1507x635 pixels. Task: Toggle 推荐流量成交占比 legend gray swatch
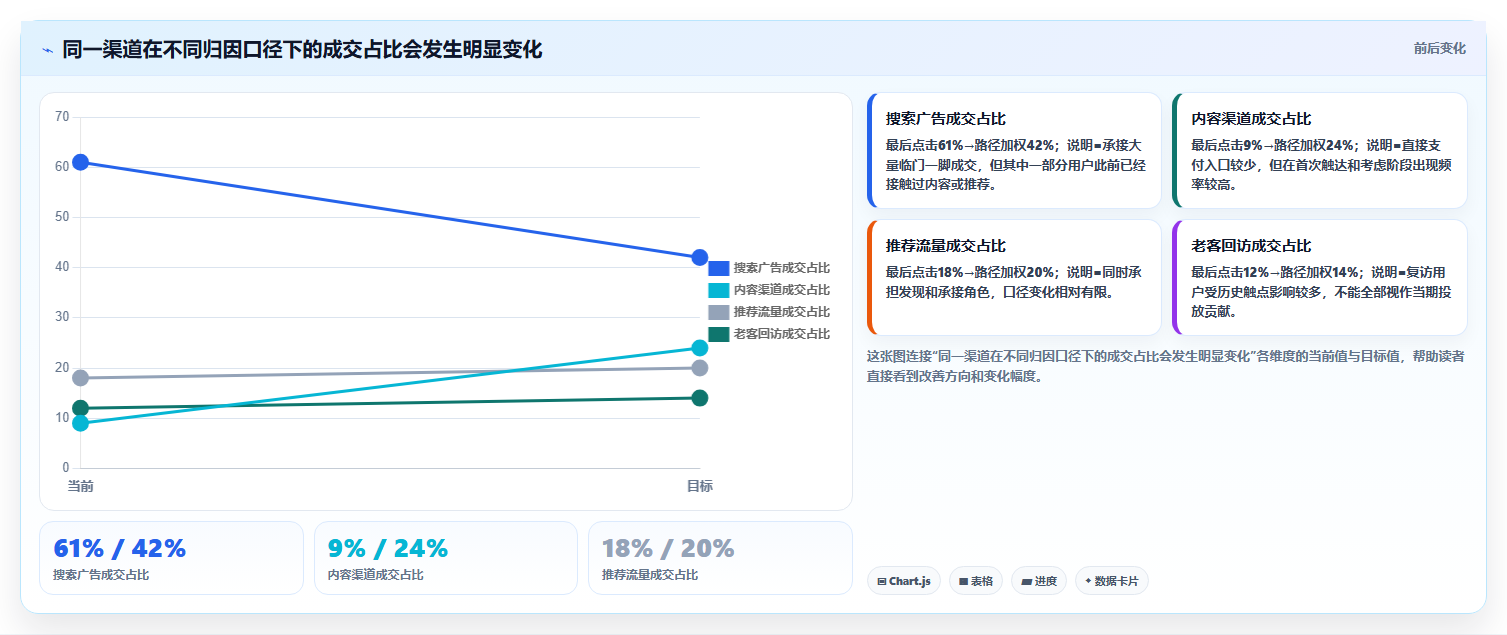tap(719, 312)
